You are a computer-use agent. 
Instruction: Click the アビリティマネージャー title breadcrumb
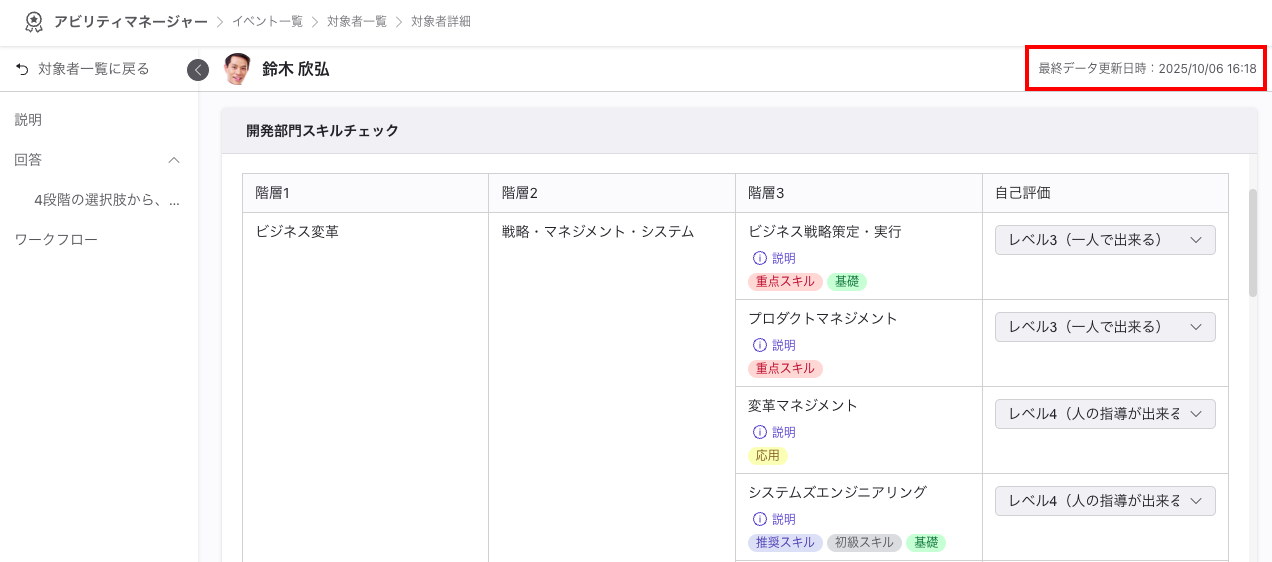click(131, 21)
